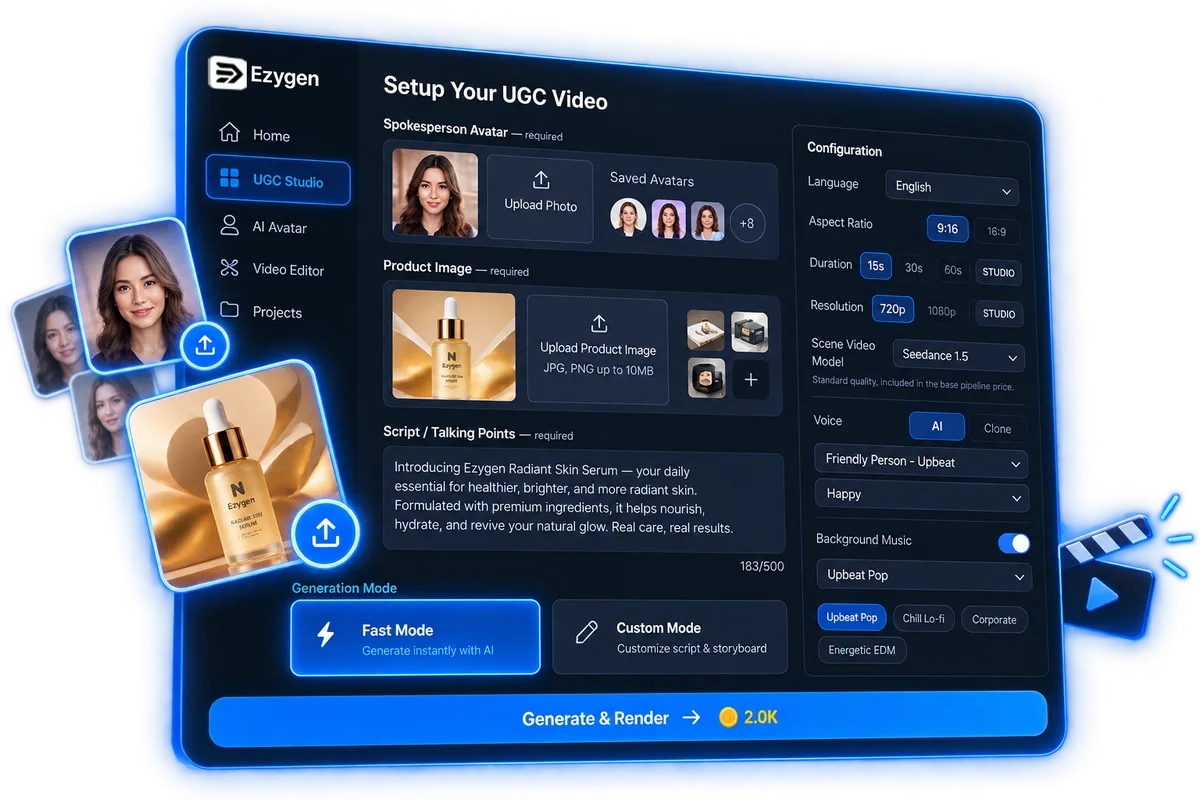1200x800 pixels.
Task: Open the Happy emotion dropdown
Action: click(x=922, y=495)
